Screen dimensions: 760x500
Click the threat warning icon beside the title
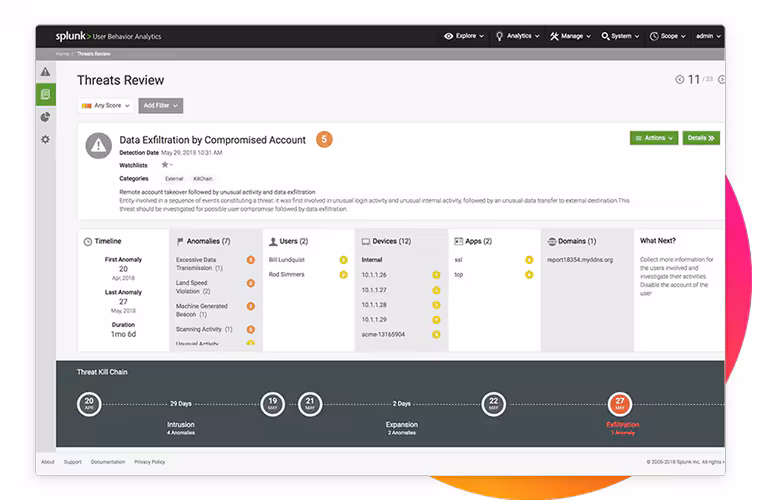click(98, 146)
